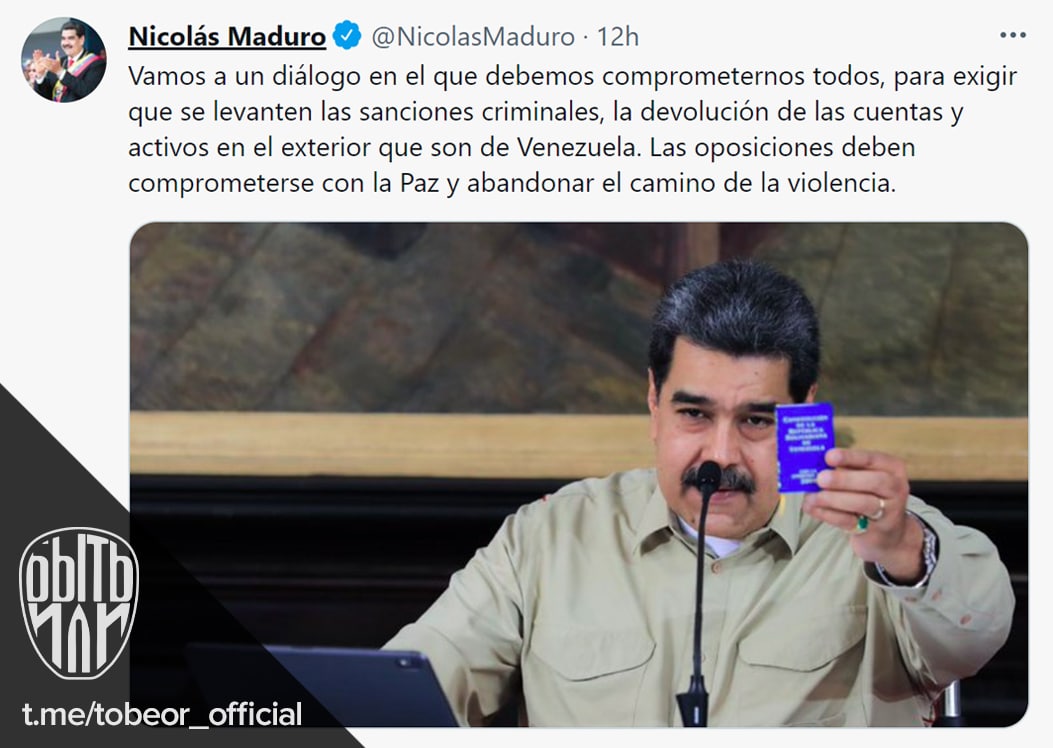This screenshot has height=748, width=1053.
Task: Click the blue constitution booklet in photo
Action: [x=805, y=447]
